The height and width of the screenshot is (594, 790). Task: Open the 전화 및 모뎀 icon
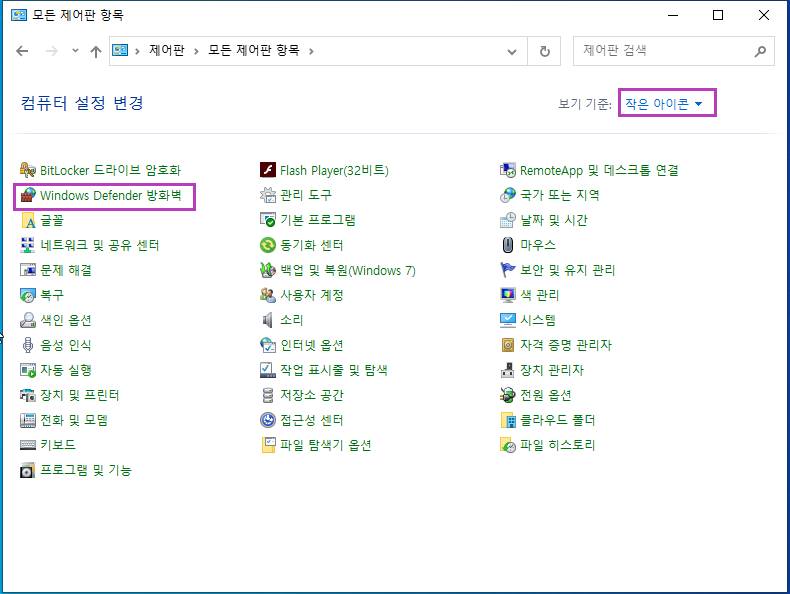coord(28,420)
